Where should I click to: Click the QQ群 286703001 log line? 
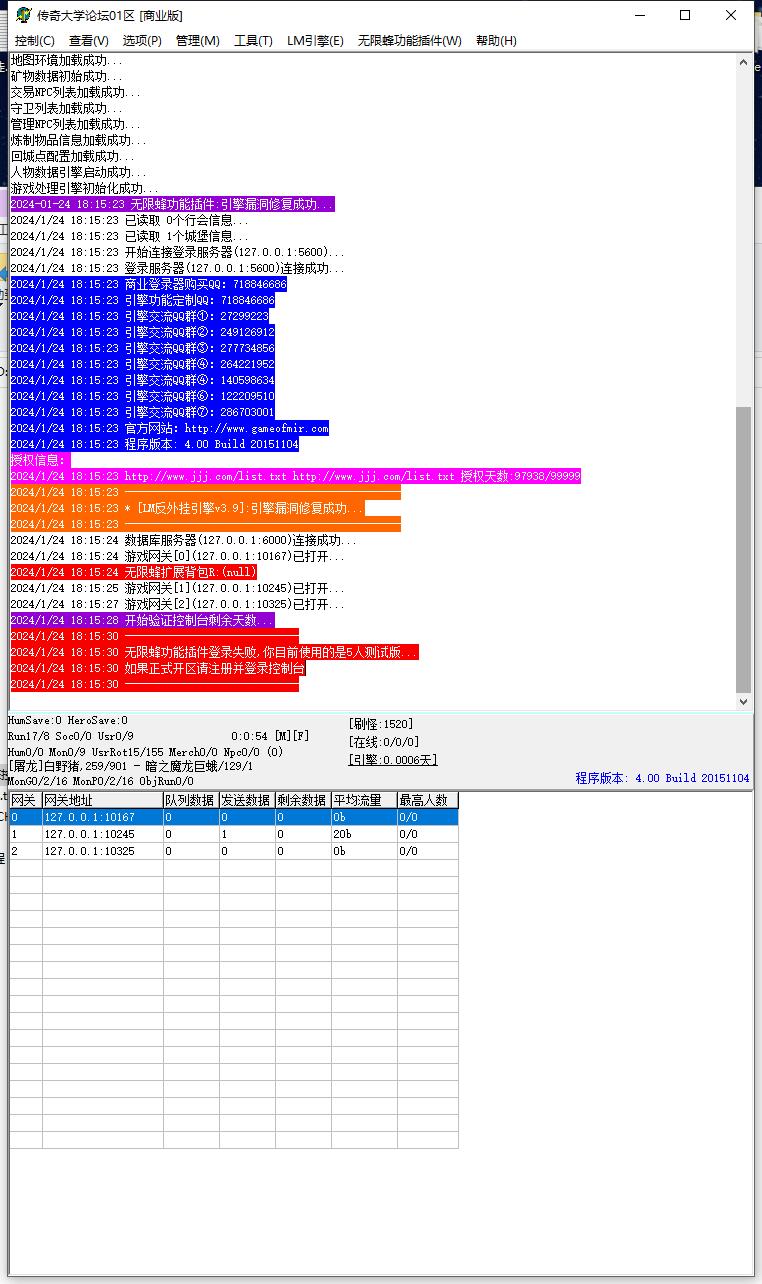(142, 412)
